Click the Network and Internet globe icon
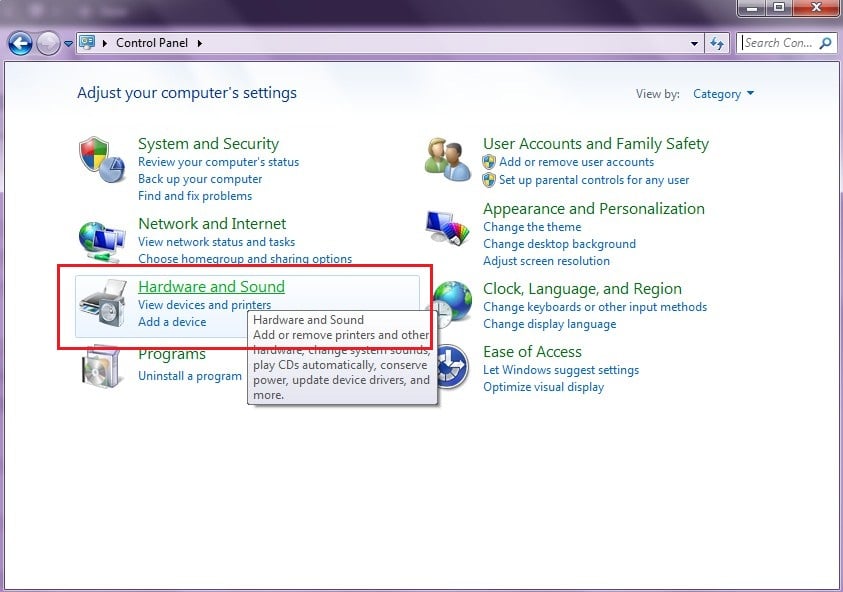Image resolution: width=843 pixels, height=592 pixels. (102, 242)
